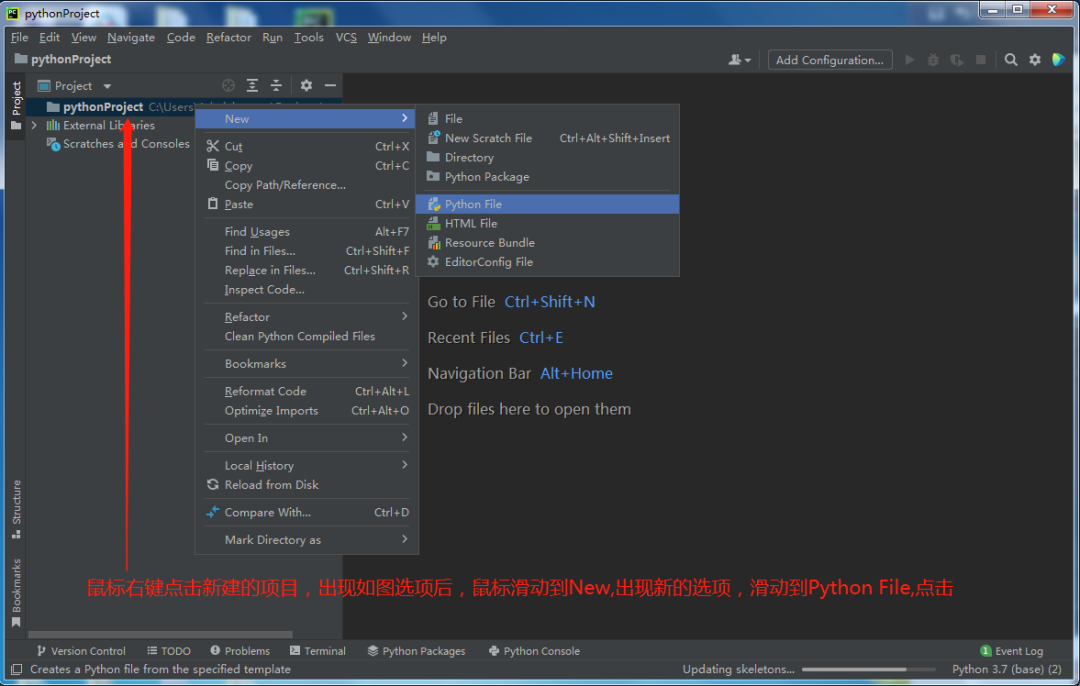Open Search Everywhere magnifier icon
Image resolution: width=1080 pixels, height=686 pixels.
[1010, 60]
